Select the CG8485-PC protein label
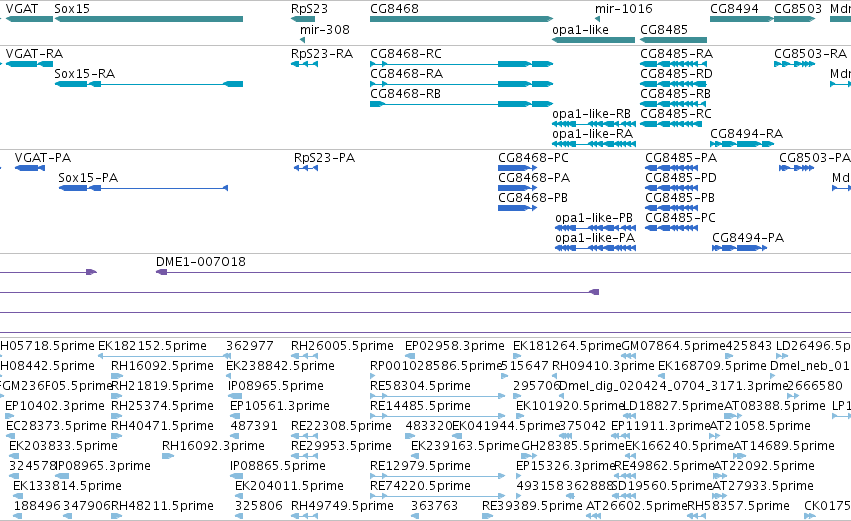The height and width of the screenshot is (521, 851). [681, 218]
